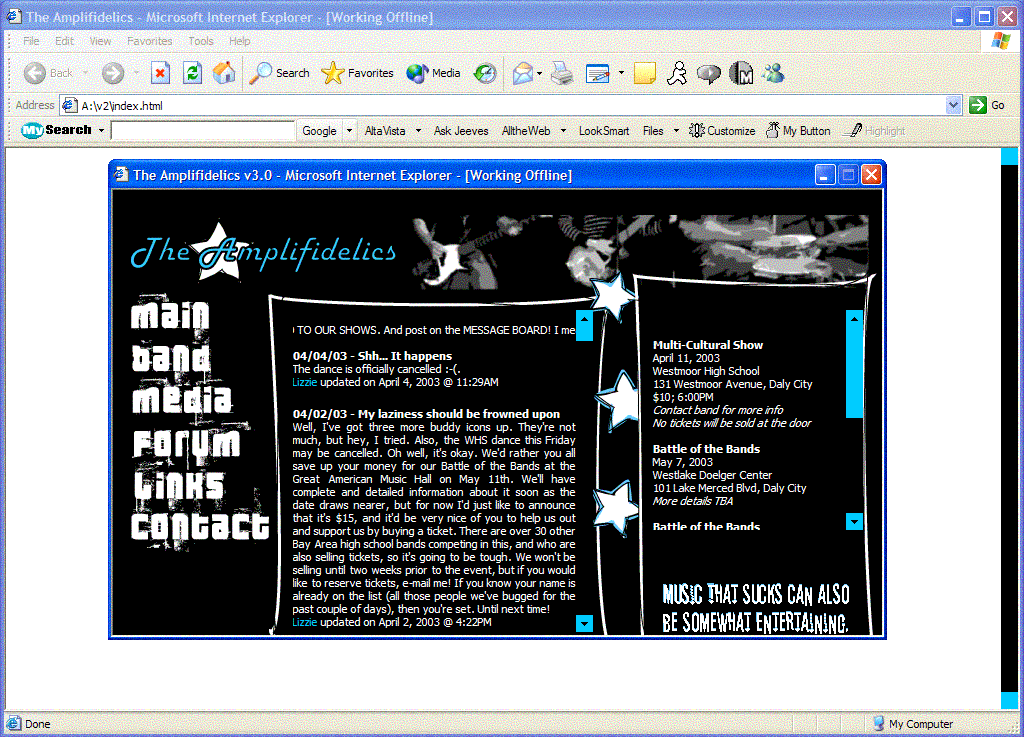Click the AlltheWeb search button
The width and height of the screenshot is (1024, 737).
526,131
